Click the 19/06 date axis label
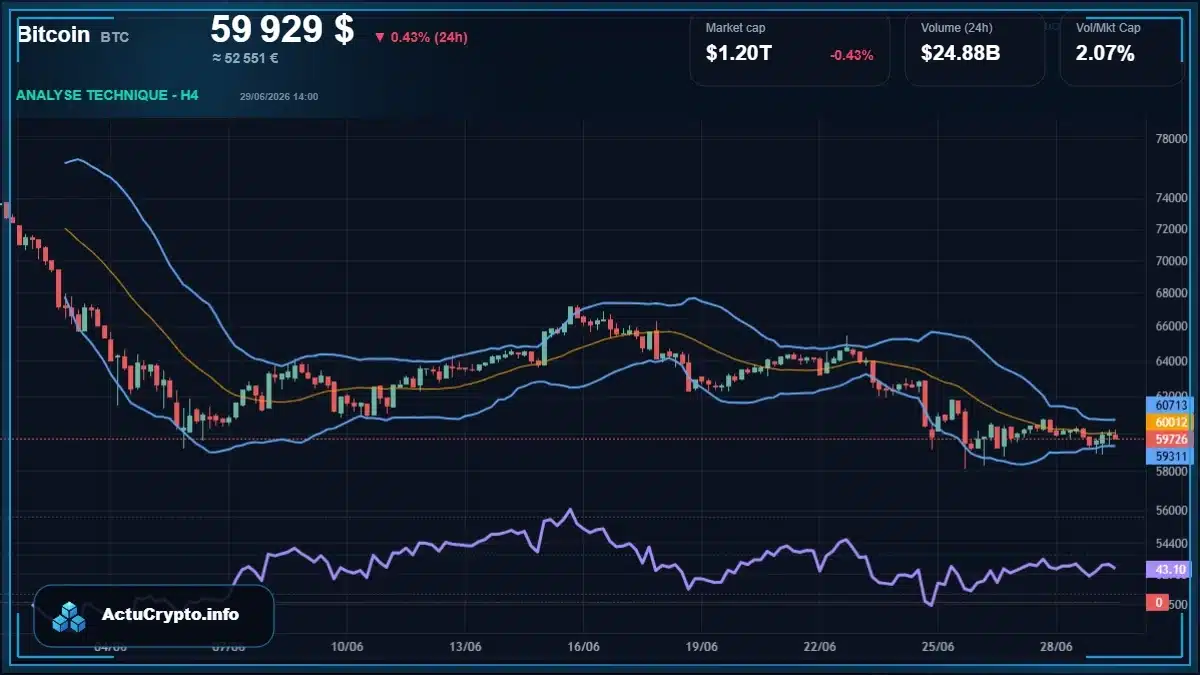This screenshot has width=1200, height=675. click(701, 647)
